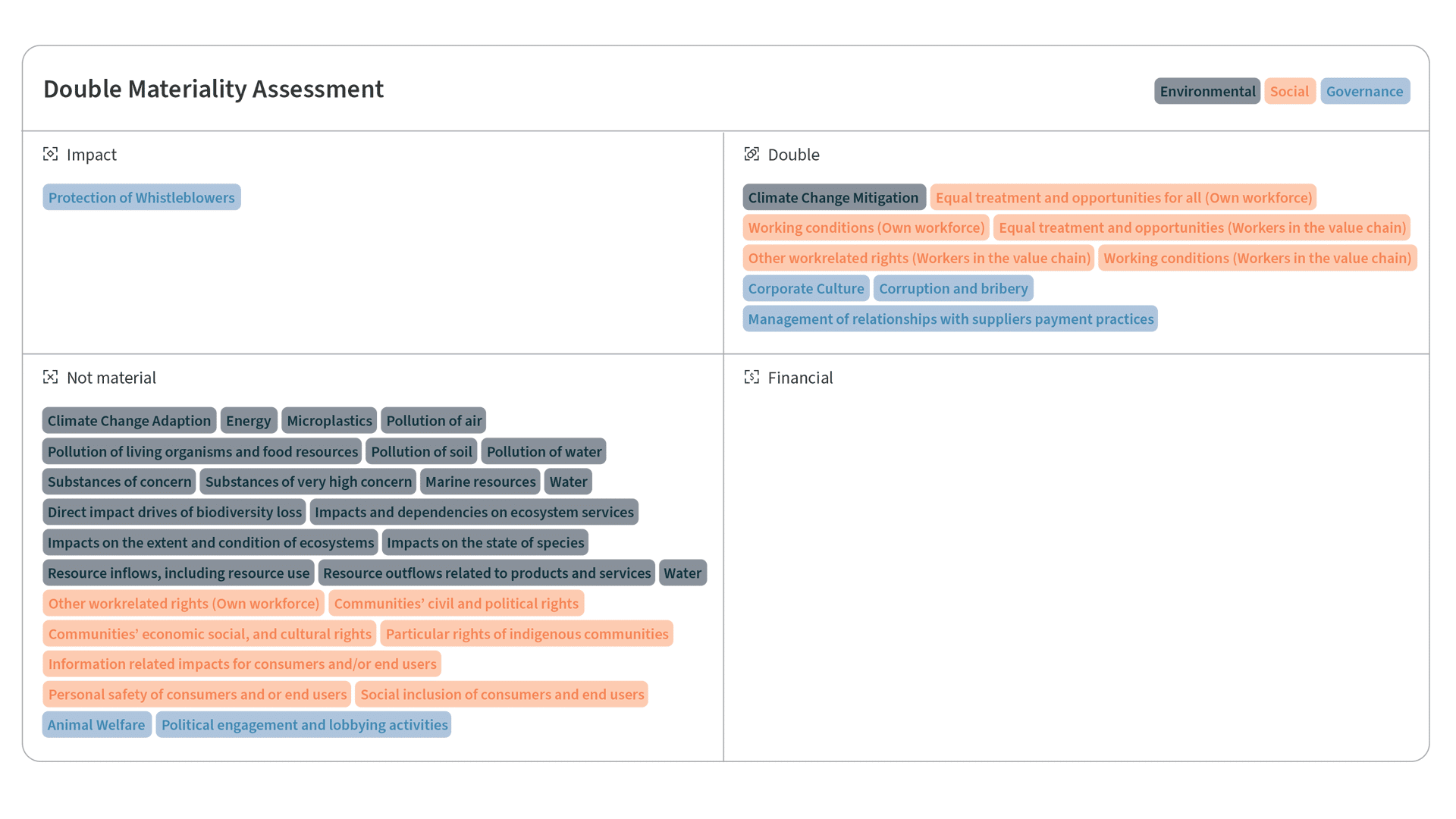Click the Climate Change Mitigation tag
Viewport: 1456px width, 819px height.
click(833, 197)
